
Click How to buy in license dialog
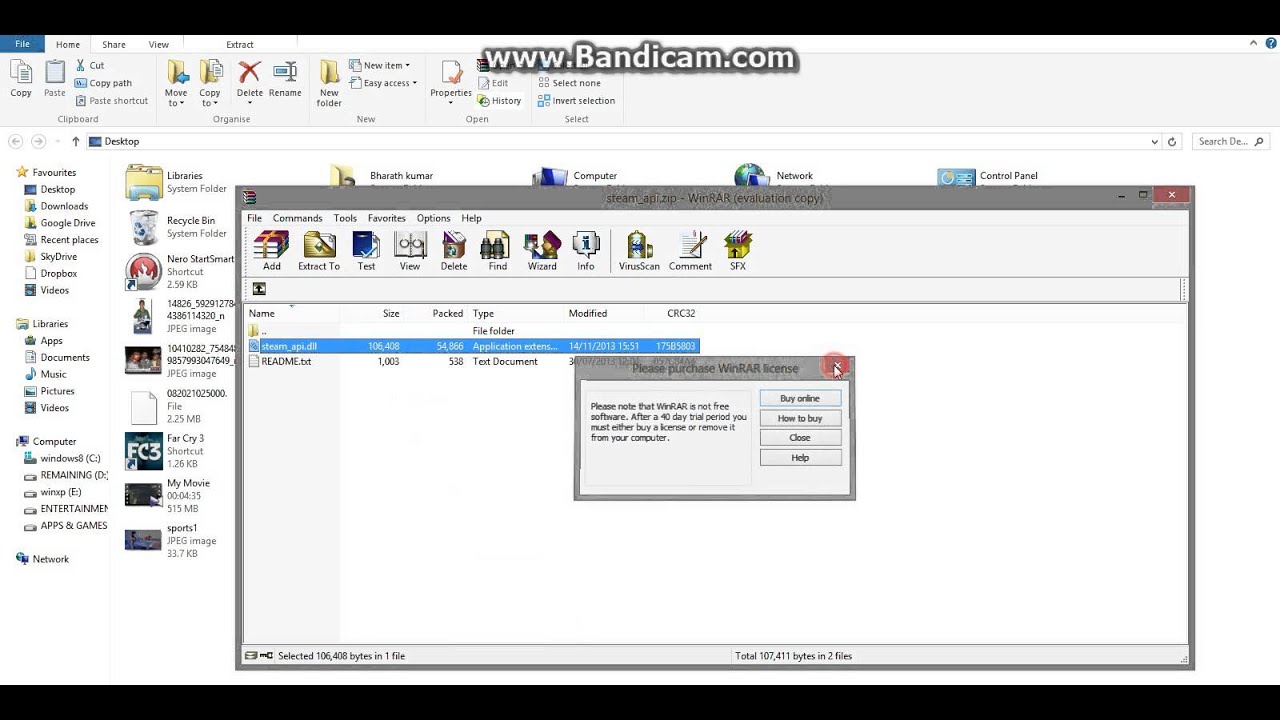click(x=800, y=418)
